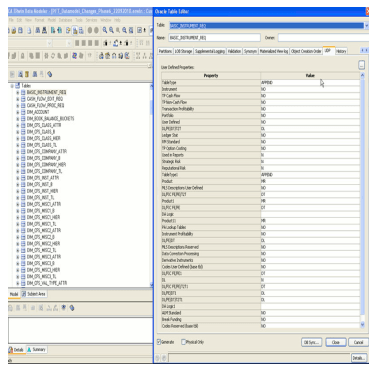This screenshot has height=369, width=380.
Task: Click the 'TP Cash Flow' property row
Action: point(260,96)
